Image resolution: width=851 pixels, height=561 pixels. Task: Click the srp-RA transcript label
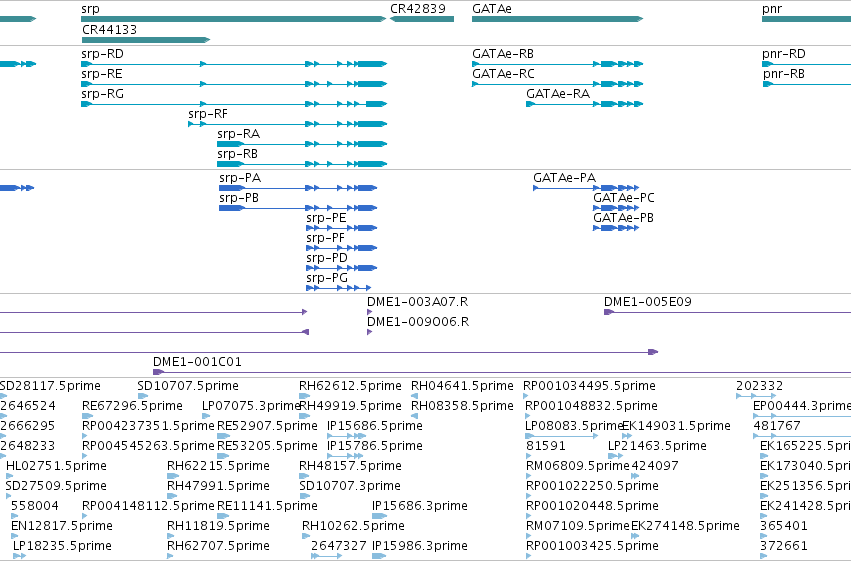238,133
